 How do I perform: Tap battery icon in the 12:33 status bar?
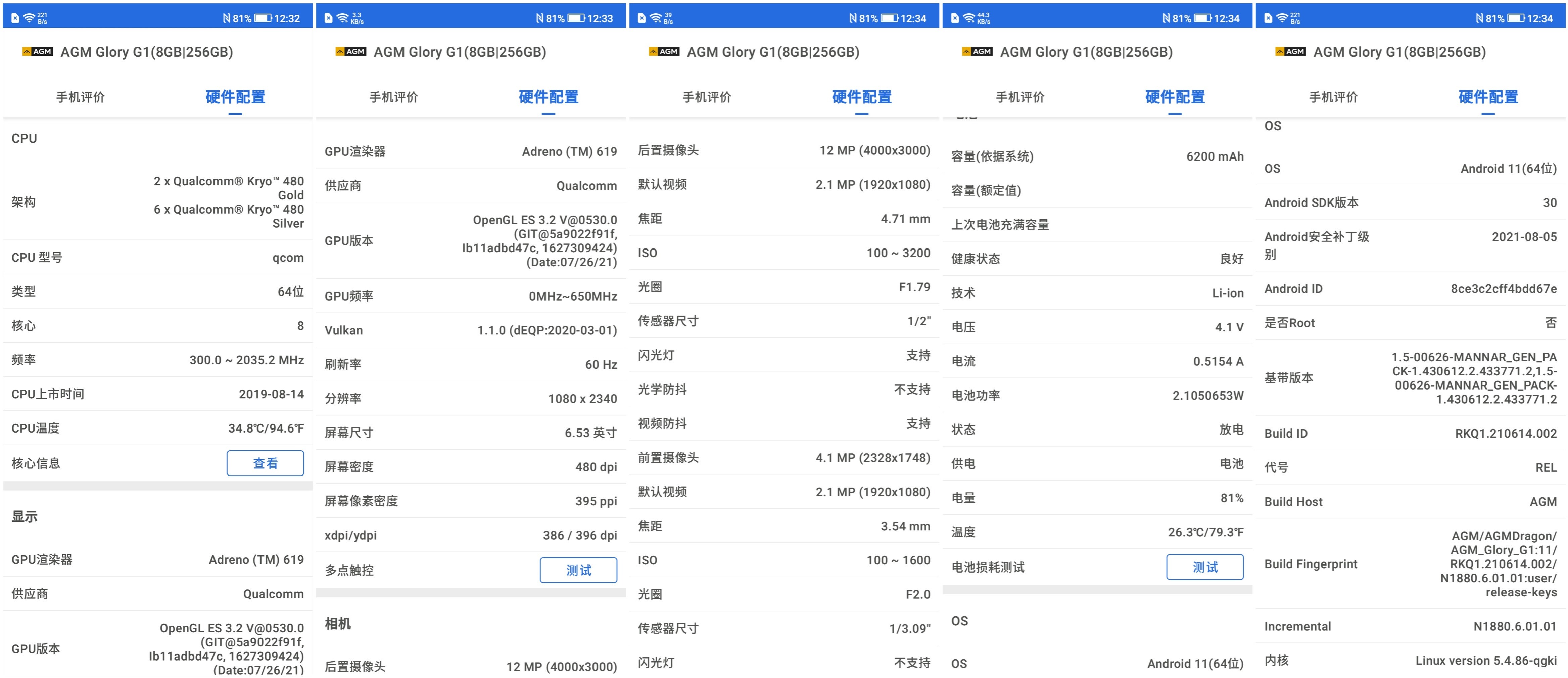[x=576, y=18]
